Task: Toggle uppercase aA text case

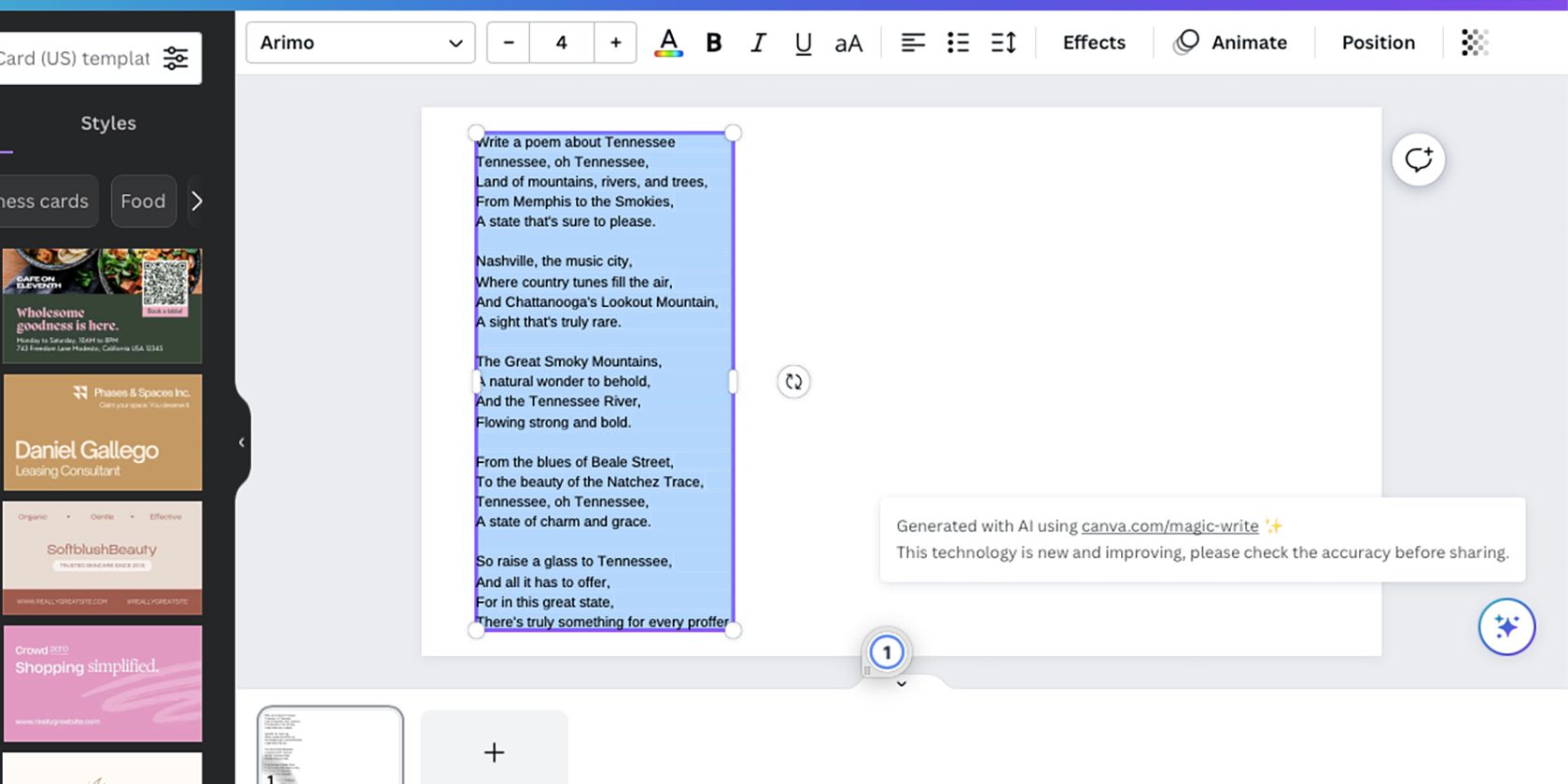Action: [848, 43]
